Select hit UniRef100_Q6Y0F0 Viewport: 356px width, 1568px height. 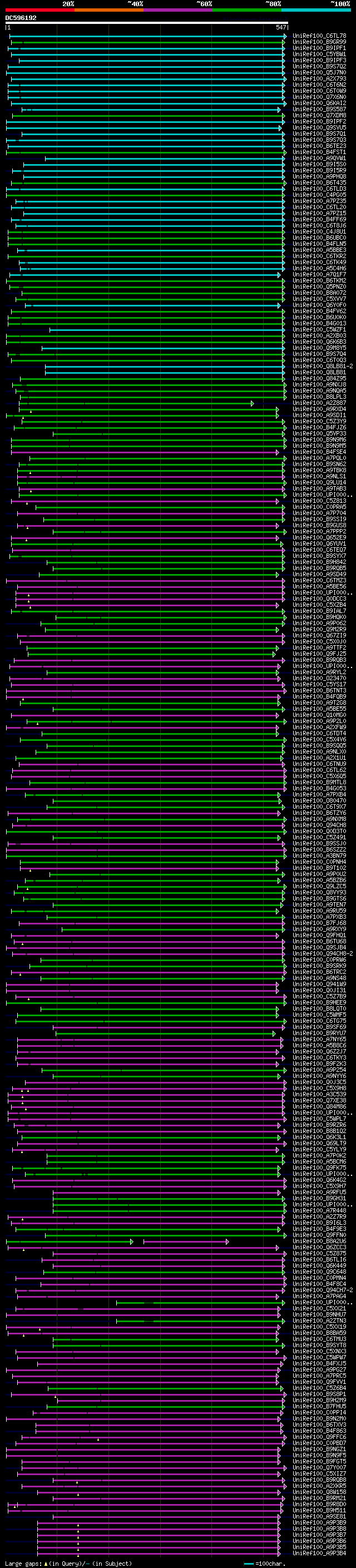(x=319, y=305)
